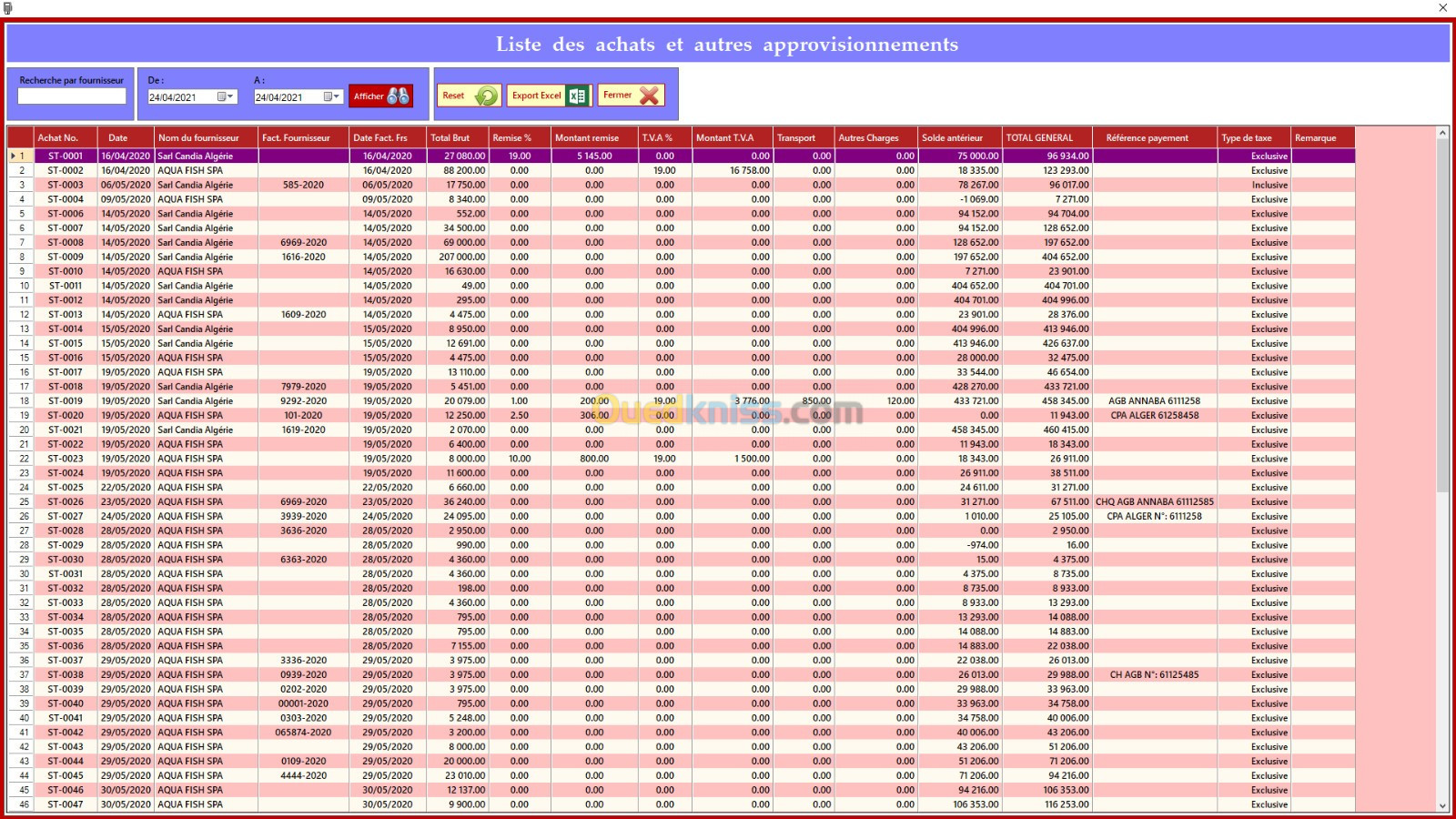Click the Nom du fournisseur column header
This screenshot has width=1456, height=819.
tap(207, 137)
